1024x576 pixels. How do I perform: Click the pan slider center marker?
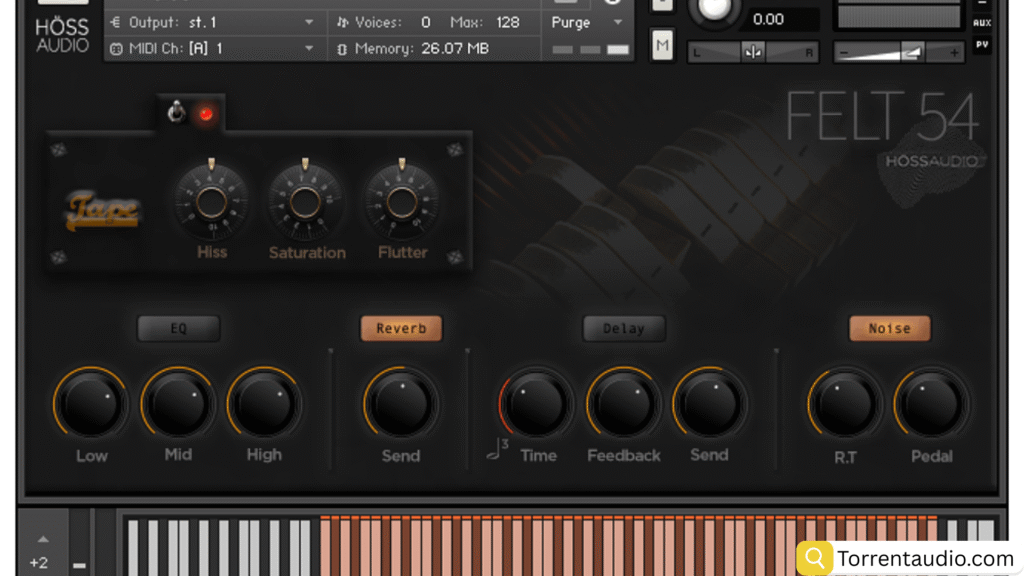coord(753,53)
